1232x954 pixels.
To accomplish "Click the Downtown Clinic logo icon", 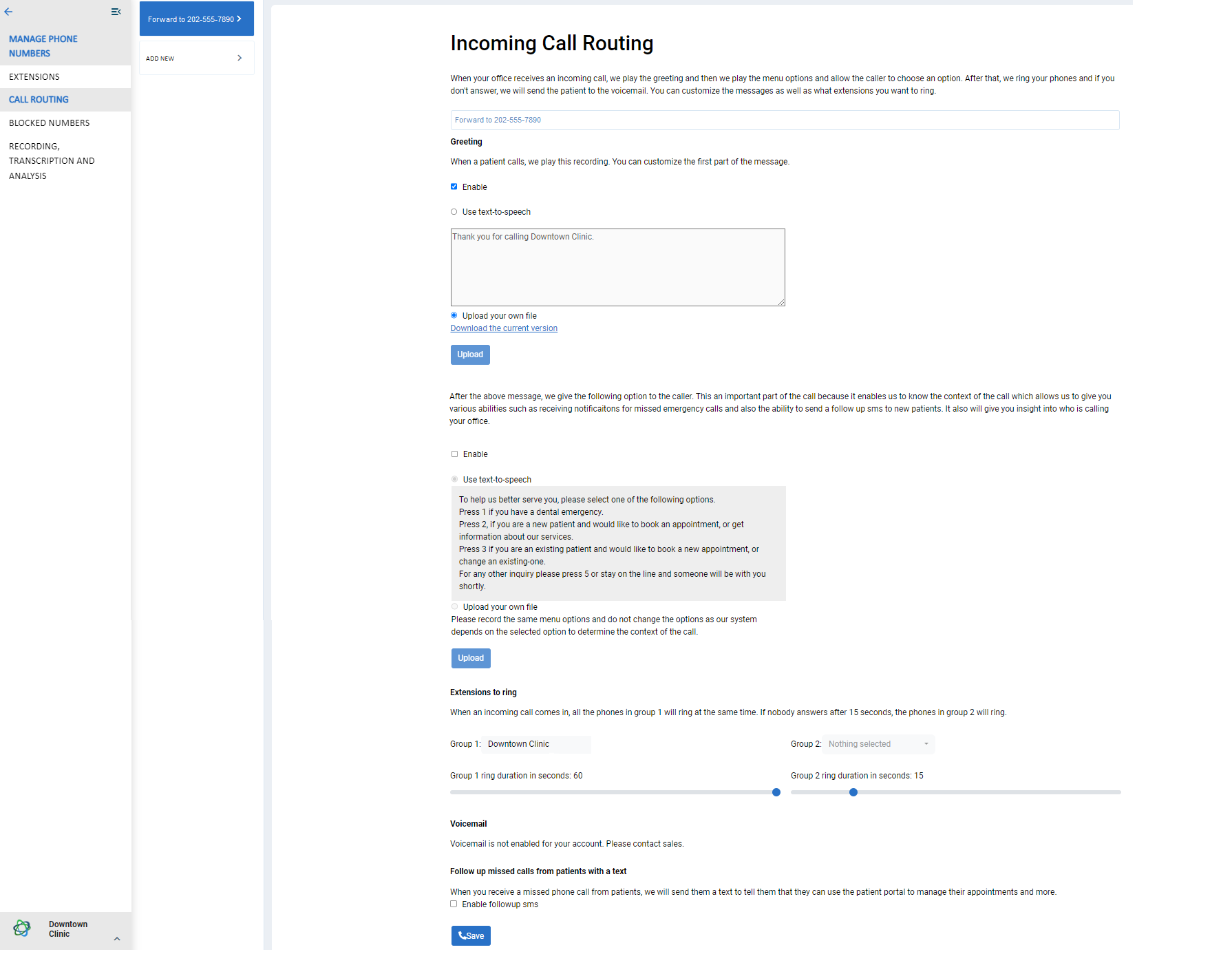I will 22,929.
